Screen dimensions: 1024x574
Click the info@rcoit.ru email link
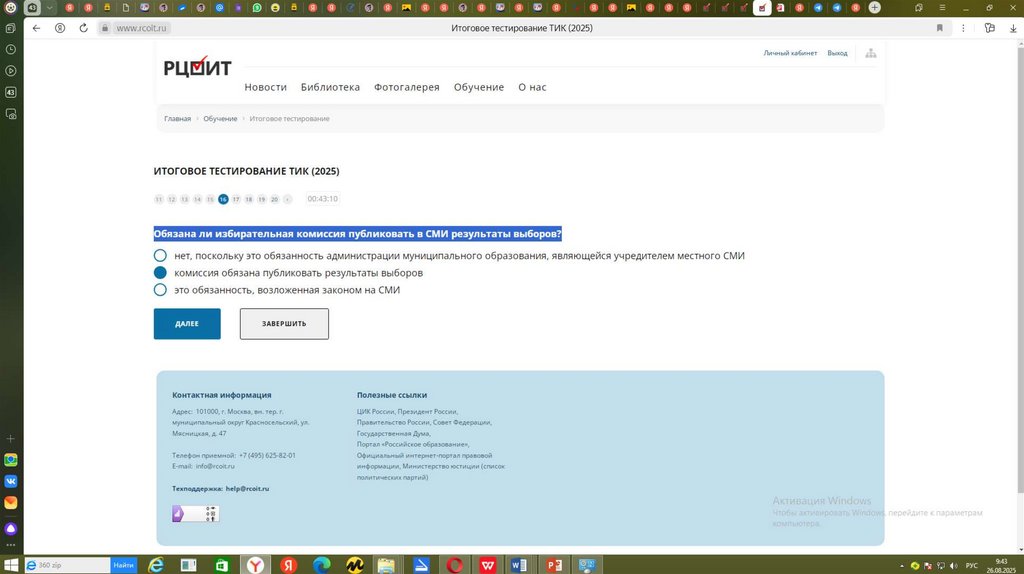[215, 466]
